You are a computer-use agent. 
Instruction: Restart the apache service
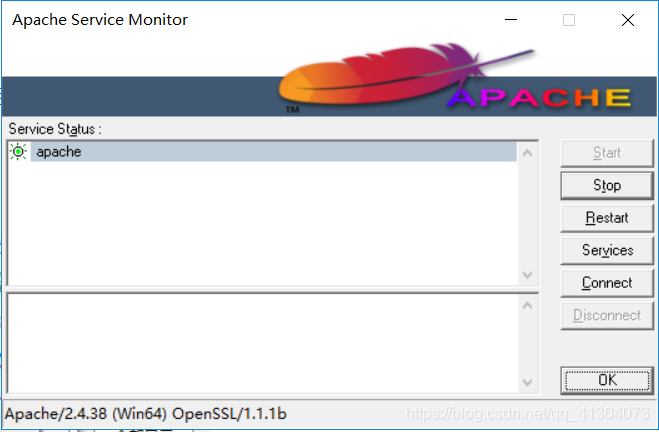coord(607,218)
